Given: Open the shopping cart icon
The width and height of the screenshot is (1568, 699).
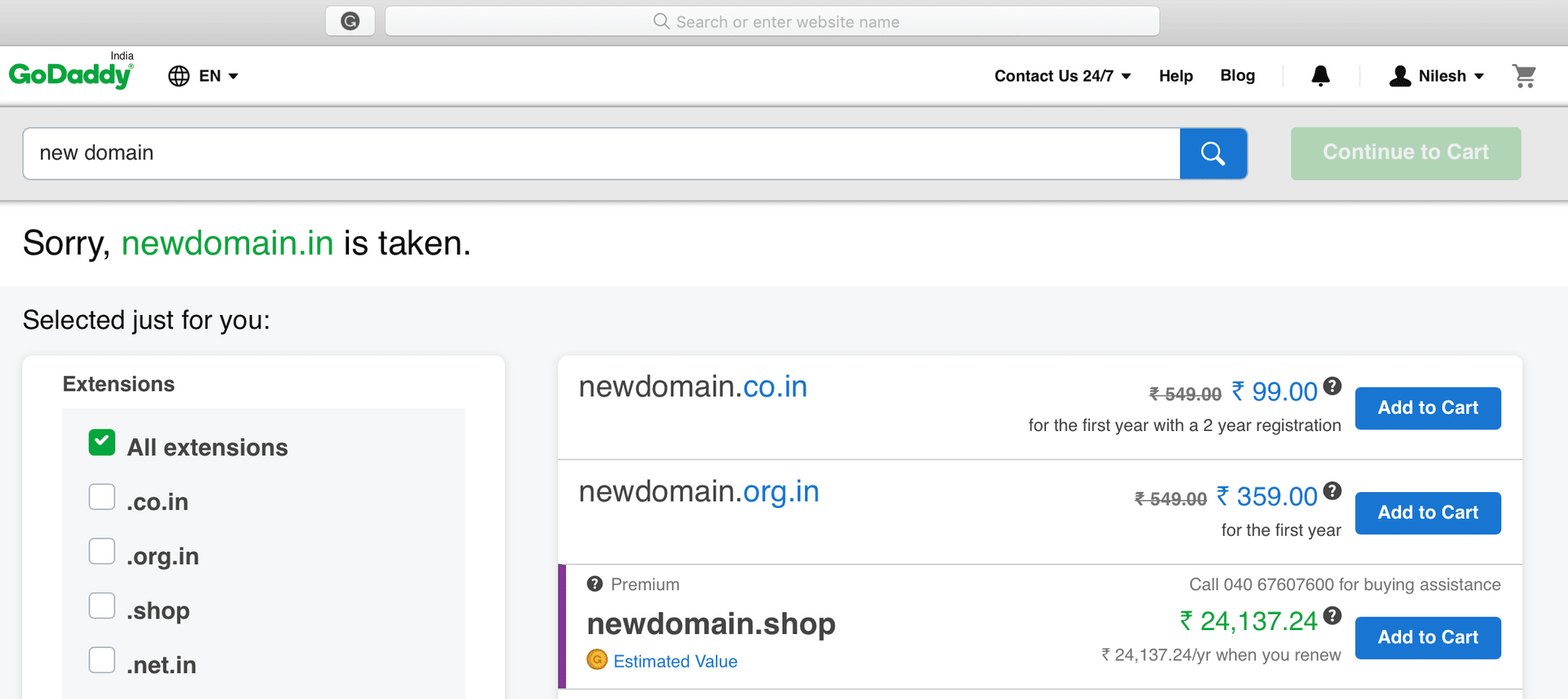Looking at the screenshot, I should (1524, 76).
